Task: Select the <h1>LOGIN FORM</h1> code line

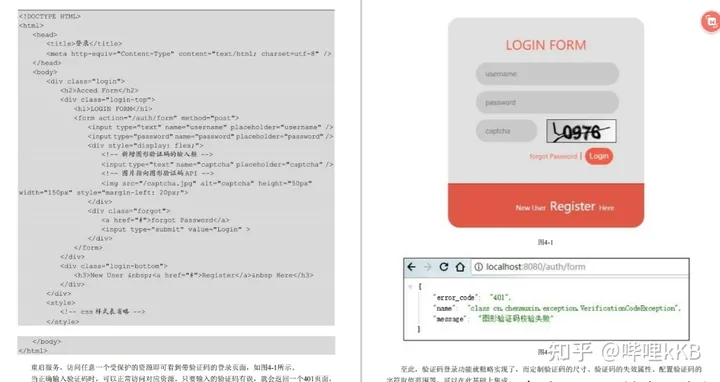Action: point(113,109)
